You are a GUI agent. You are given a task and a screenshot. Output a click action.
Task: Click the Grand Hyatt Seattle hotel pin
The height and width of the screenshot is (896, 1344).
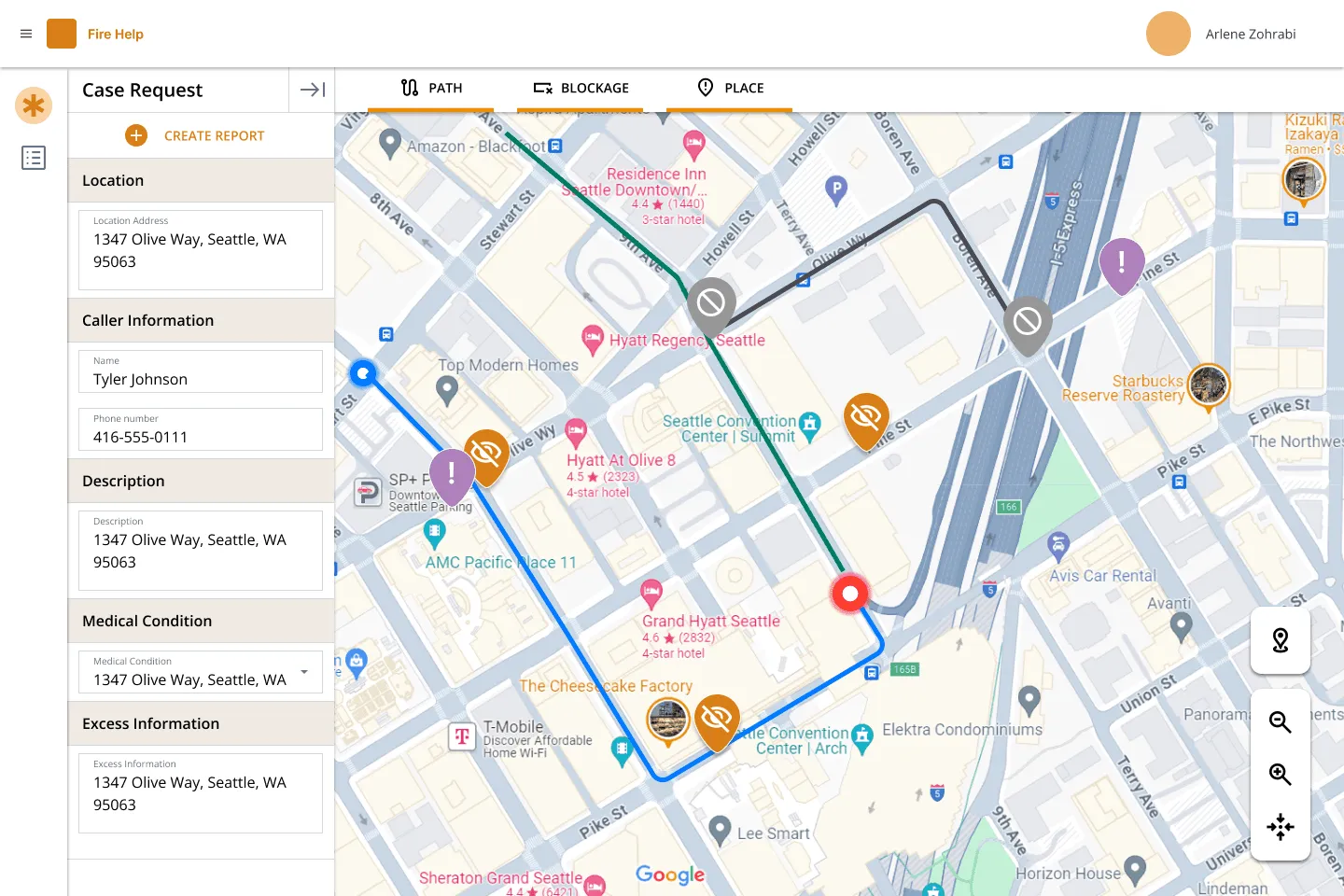point(651,593)
